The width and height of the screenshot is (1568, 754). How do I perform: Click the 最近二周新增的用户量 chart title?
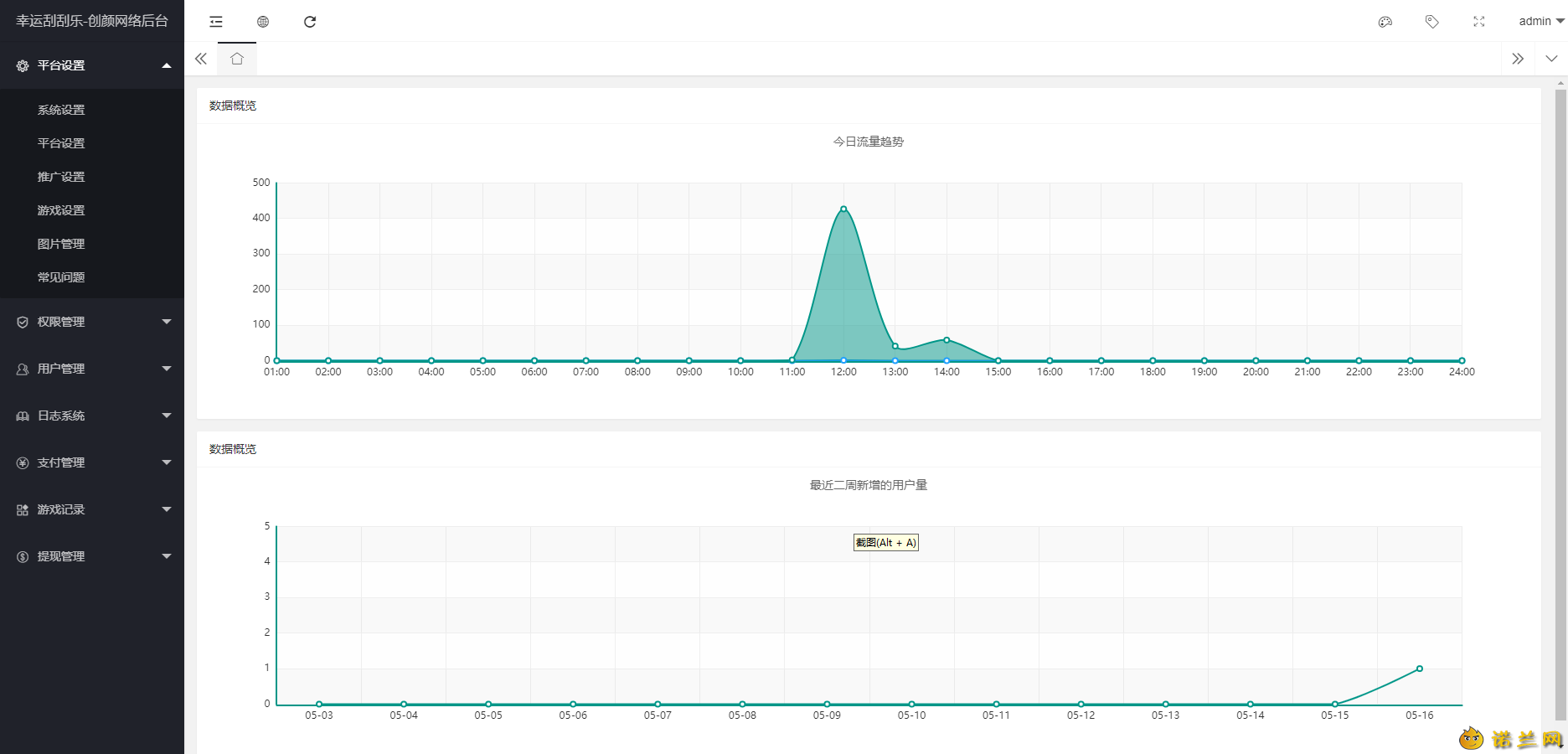pos(869,485)
